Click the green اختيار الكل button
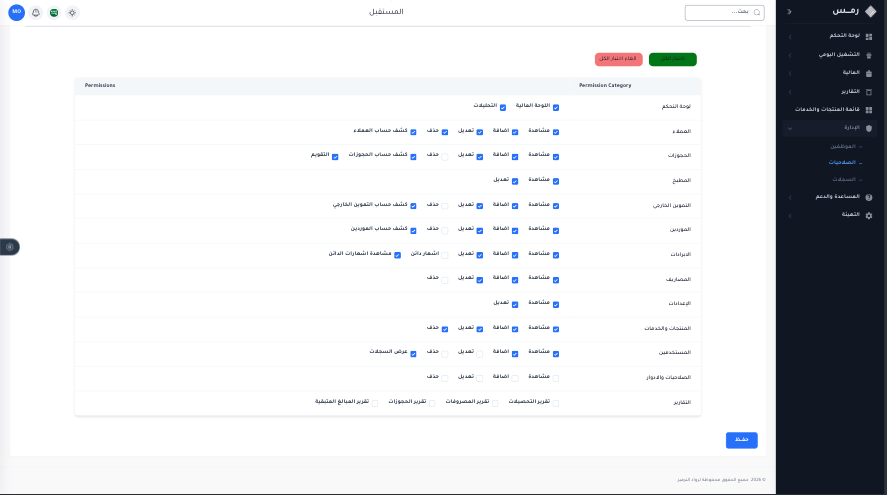This screenshot has width=887, height=495. [673, 59]
